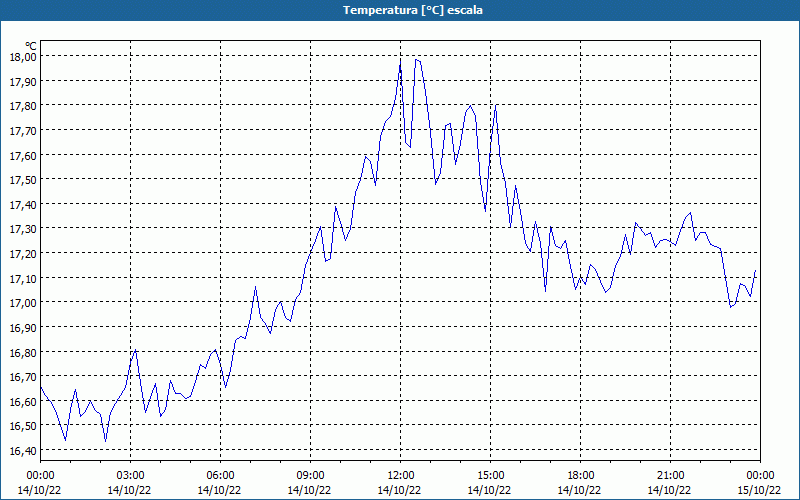Click the 17,80 y-axis label
The width and height of the screenshot is (800, 500).
point(23,106)
